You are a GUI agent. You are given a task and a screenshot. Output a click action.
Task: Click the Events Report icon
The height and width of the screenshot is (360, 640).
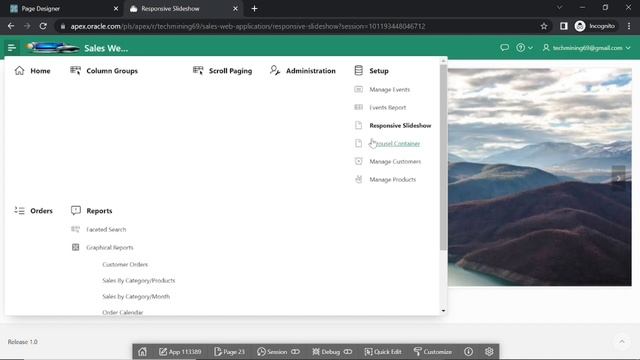(x=358, y=107)
